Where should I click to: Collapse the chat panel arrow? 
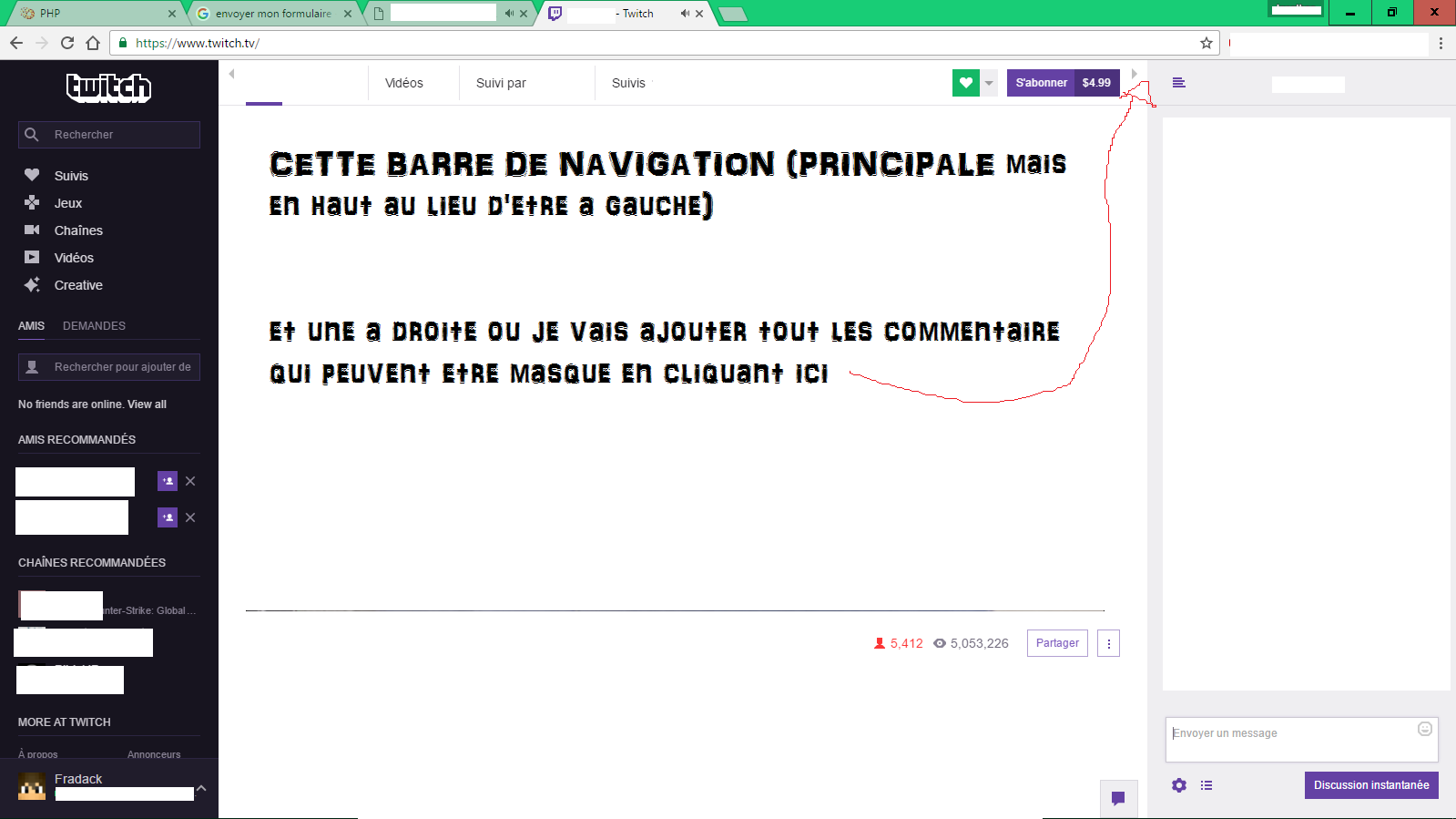(x=1134, y=74)
